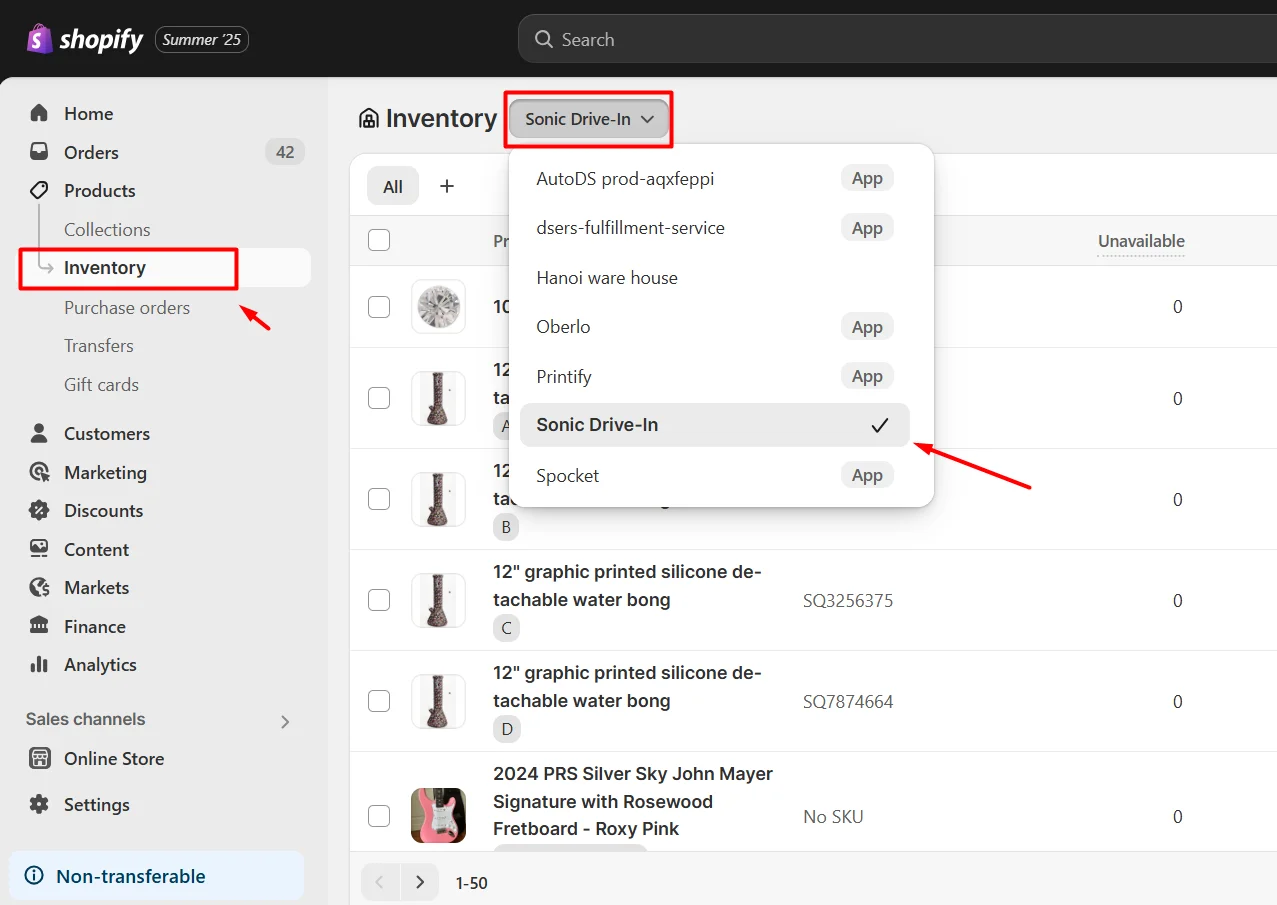Click the Non-transferable banner
Screen dimensions: 1277x905
157,876
